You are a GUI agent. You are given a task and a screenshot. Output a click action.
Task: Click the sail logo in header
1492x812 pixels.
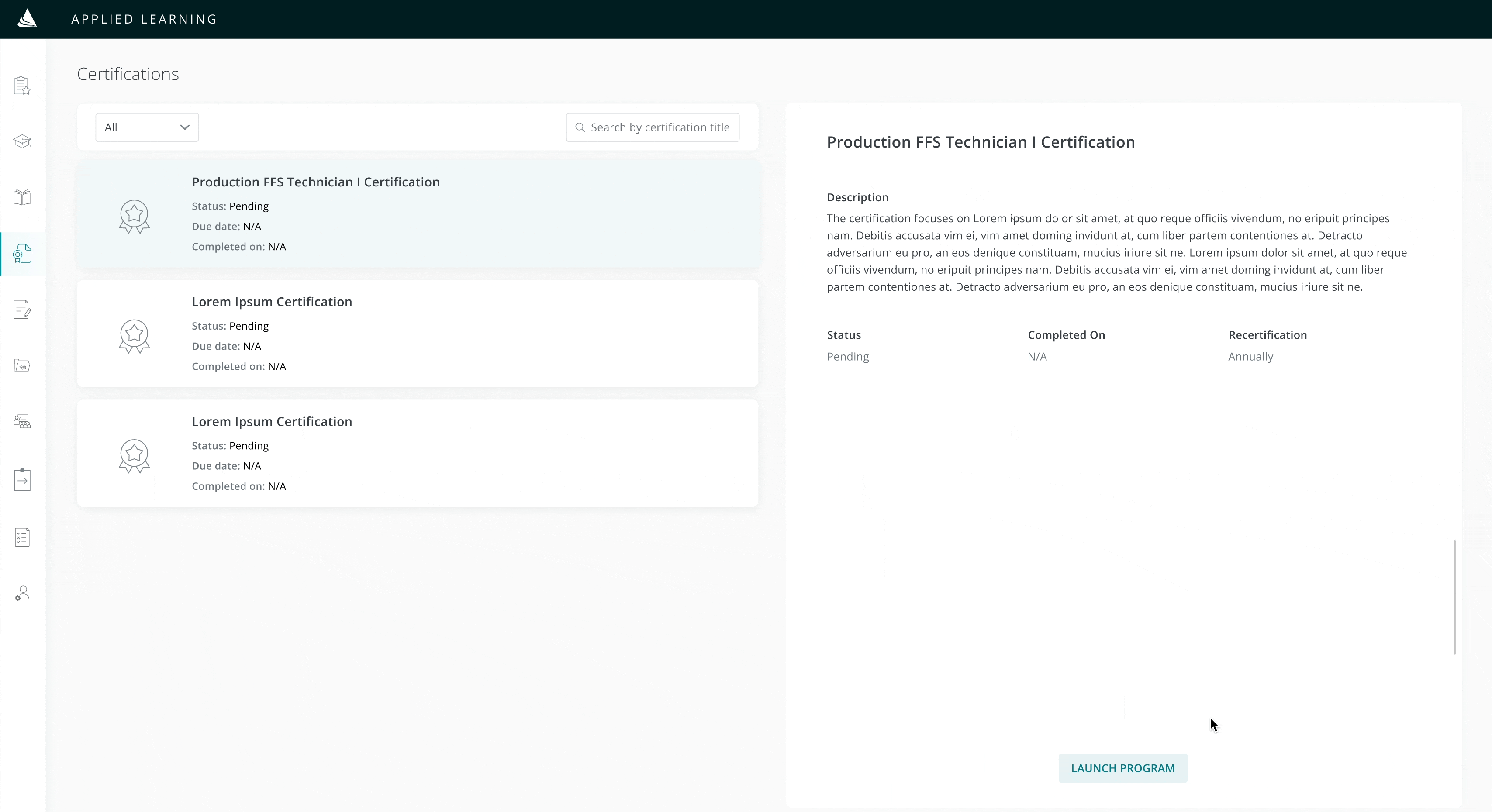pyautogui.click(x=27, y=18)
